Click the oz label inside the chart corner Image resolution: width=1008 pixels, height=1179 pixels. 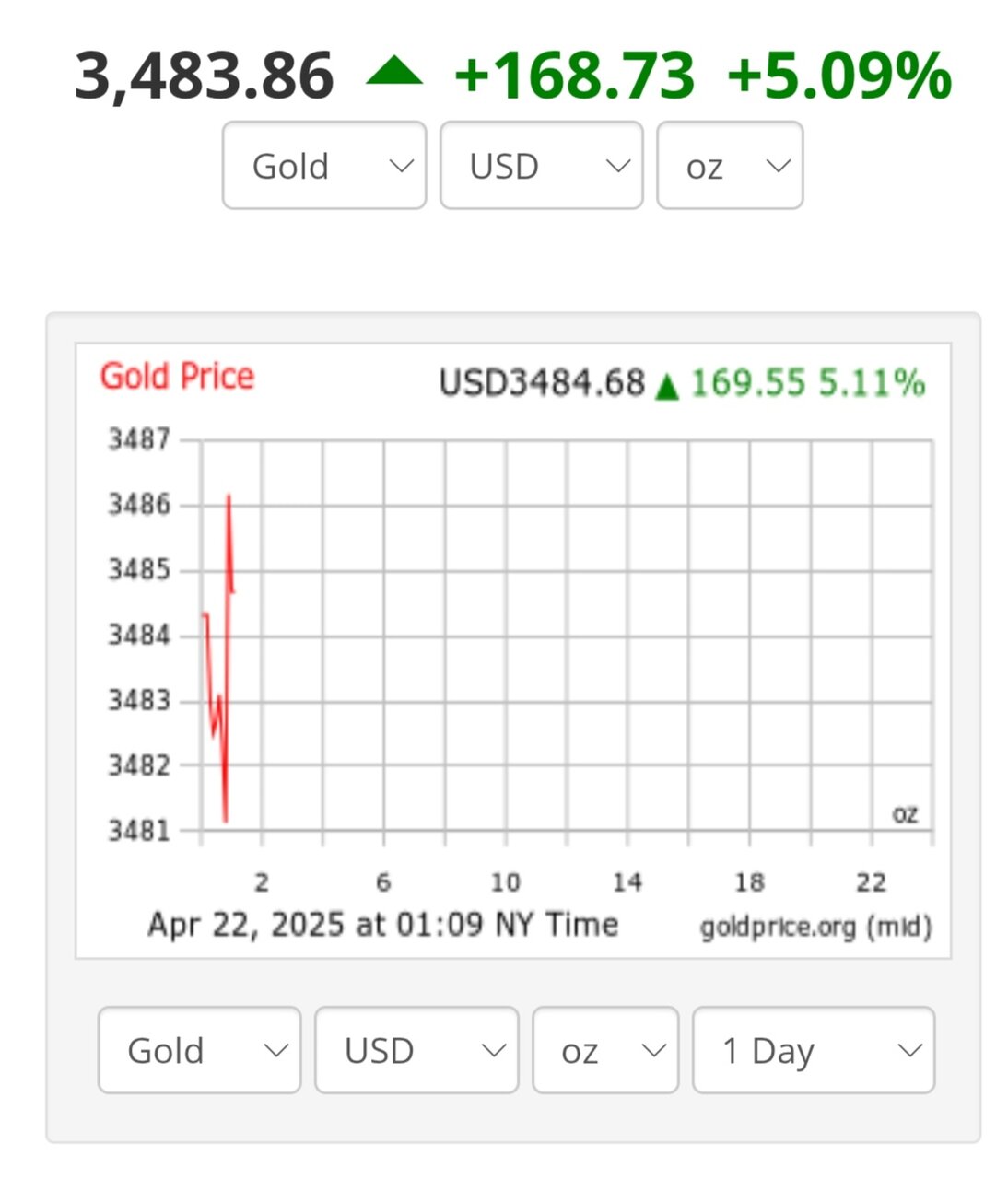click(905, 814)
